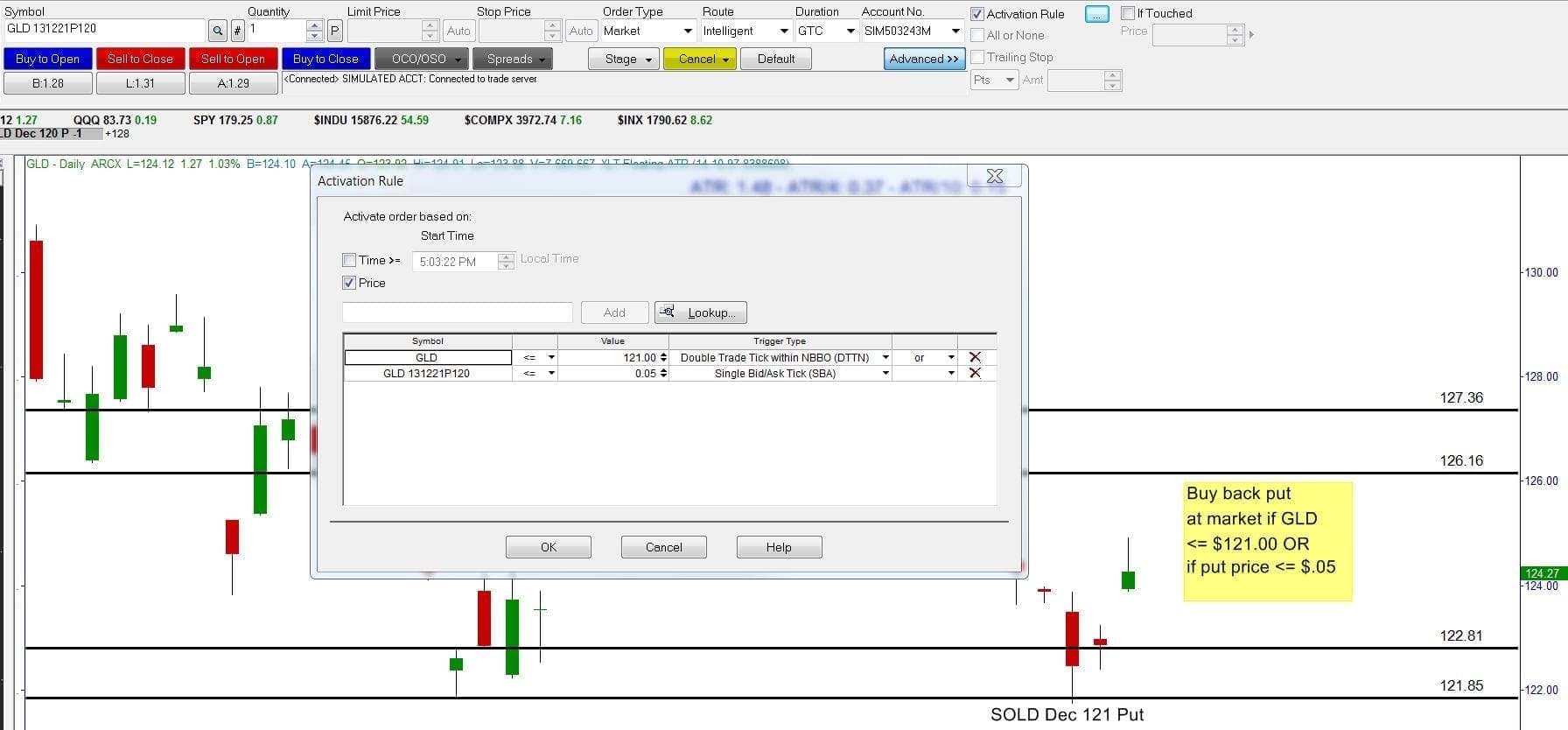Open the Activation Rule ellipsis button
This screenshot has width=1568, height=730.
[1096, 14]
